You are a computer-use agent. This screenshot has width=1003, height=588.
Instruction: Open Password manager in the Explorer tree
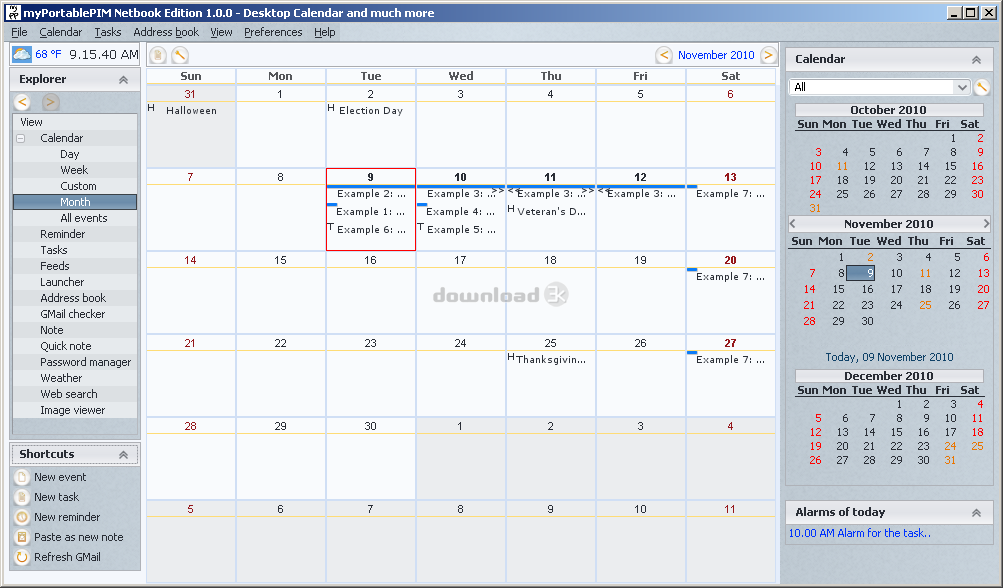pyautogui.click(x=86, y=362)
